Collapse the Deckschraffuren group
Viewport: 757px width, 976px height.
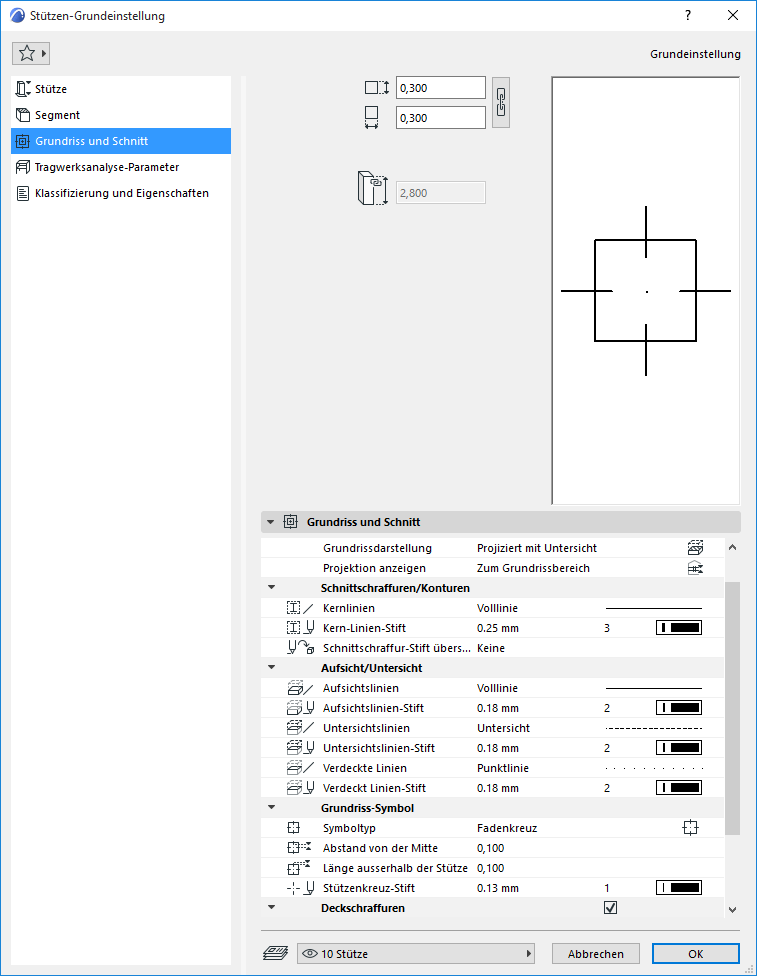pos(271,907)
